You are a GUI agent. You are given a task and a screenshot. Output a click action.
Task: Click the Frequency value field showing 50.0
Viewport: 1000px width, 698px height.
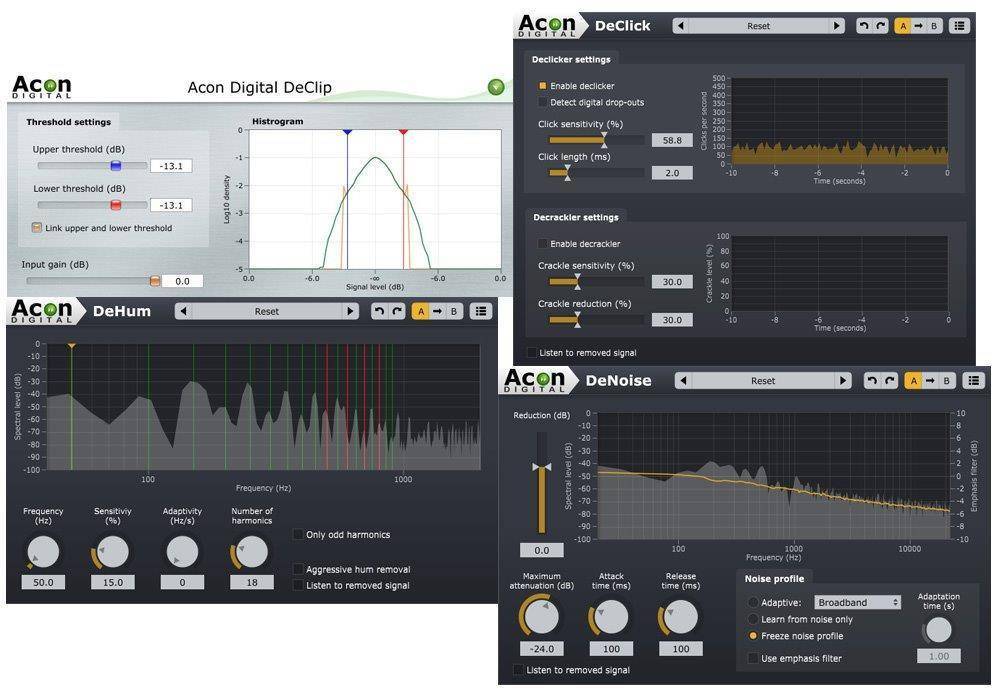pos(44,582)
